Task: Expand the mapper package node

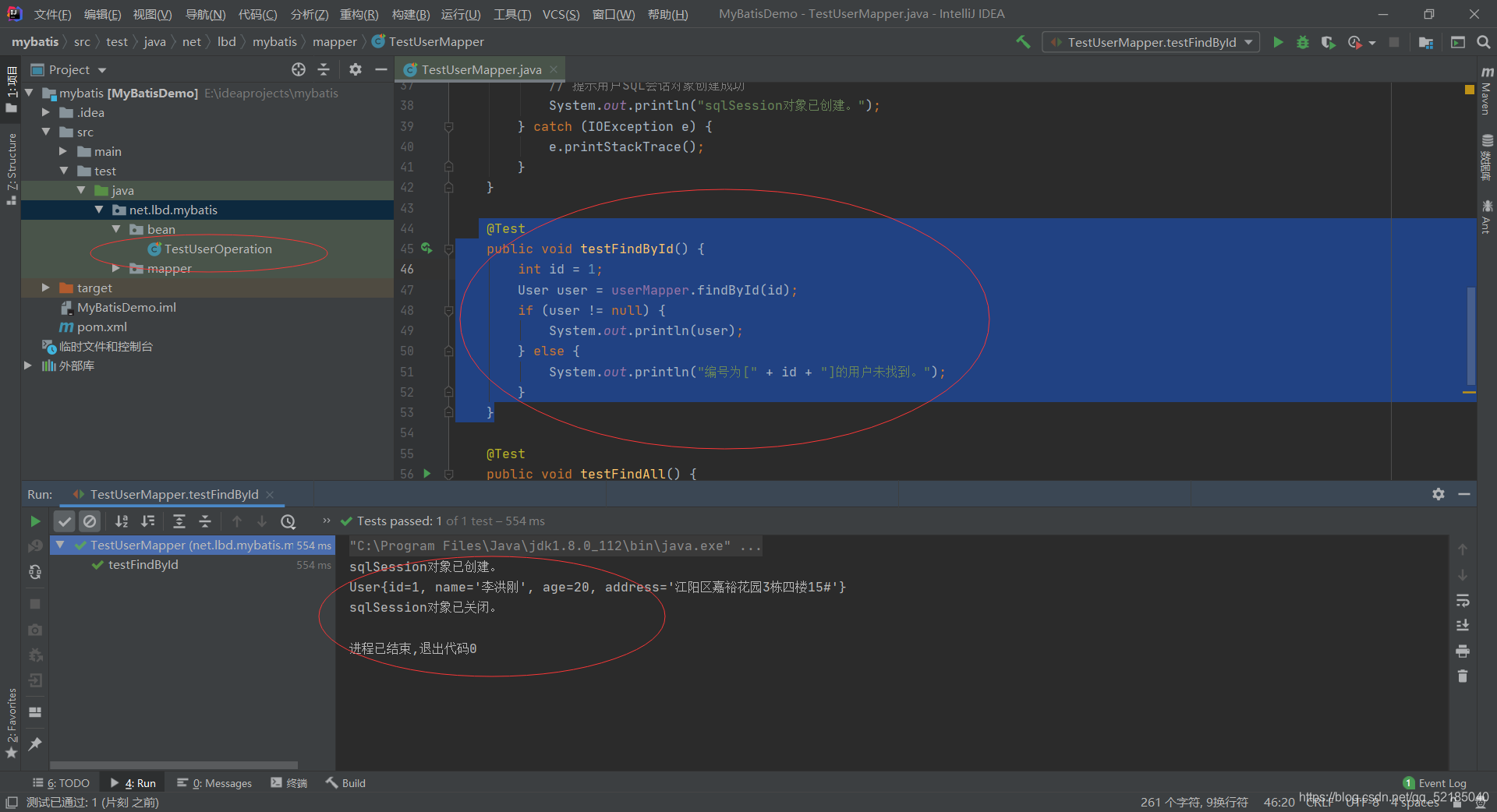Action: (116, 268)
